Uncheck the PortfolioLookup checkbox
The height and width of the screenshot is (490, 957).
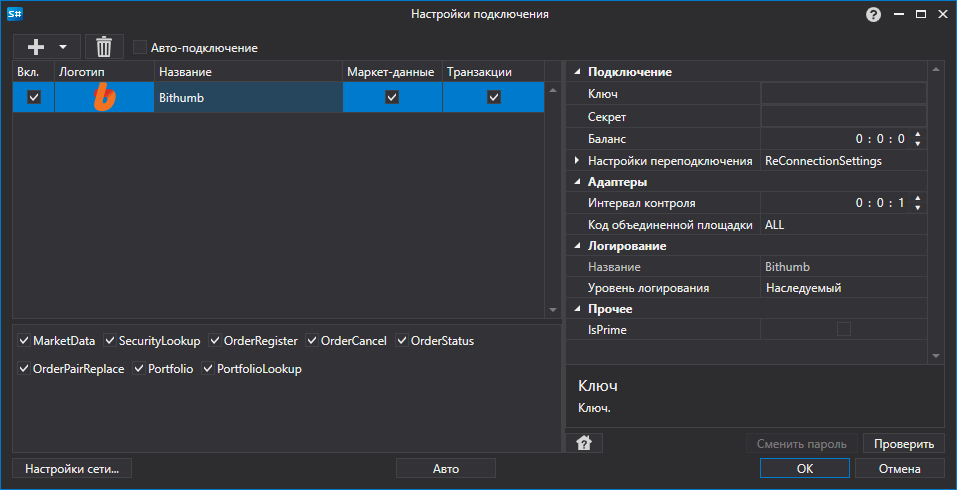pyautogui.click(x=208, y=369)
